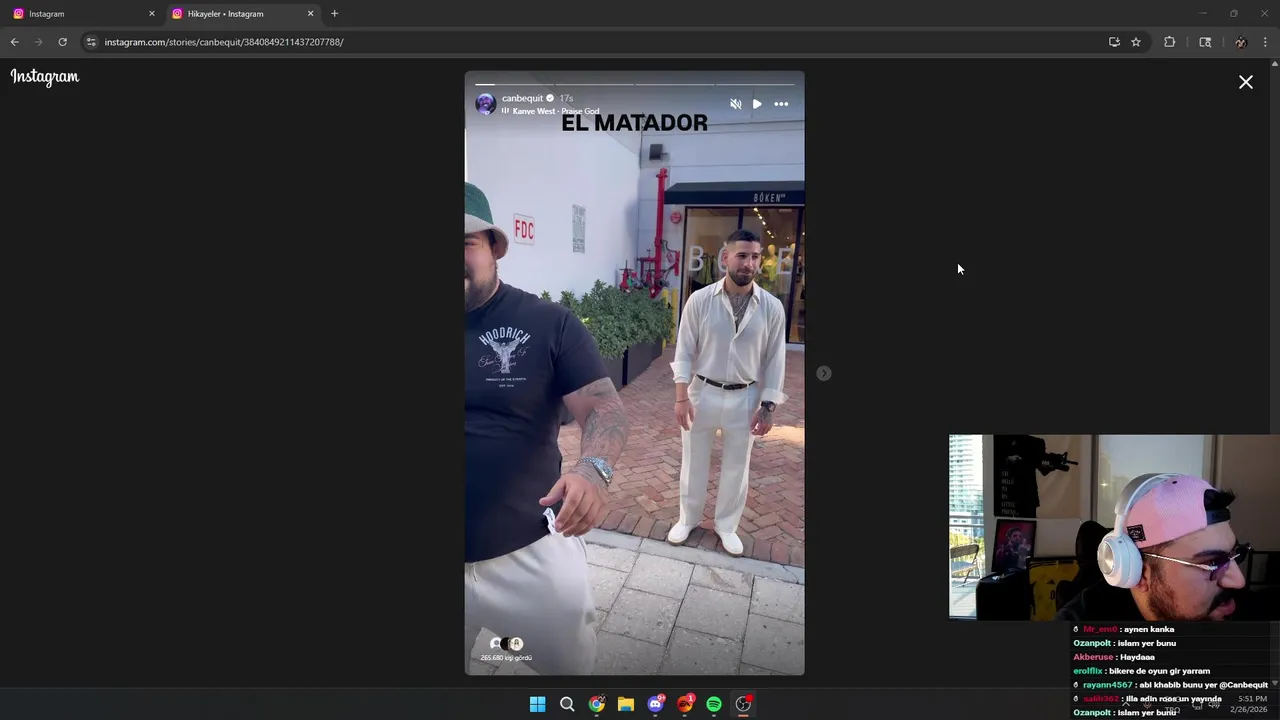Open the Kanye West · Praise God track
Viewport: 1280px width, 720px height.
click(555, 111)
